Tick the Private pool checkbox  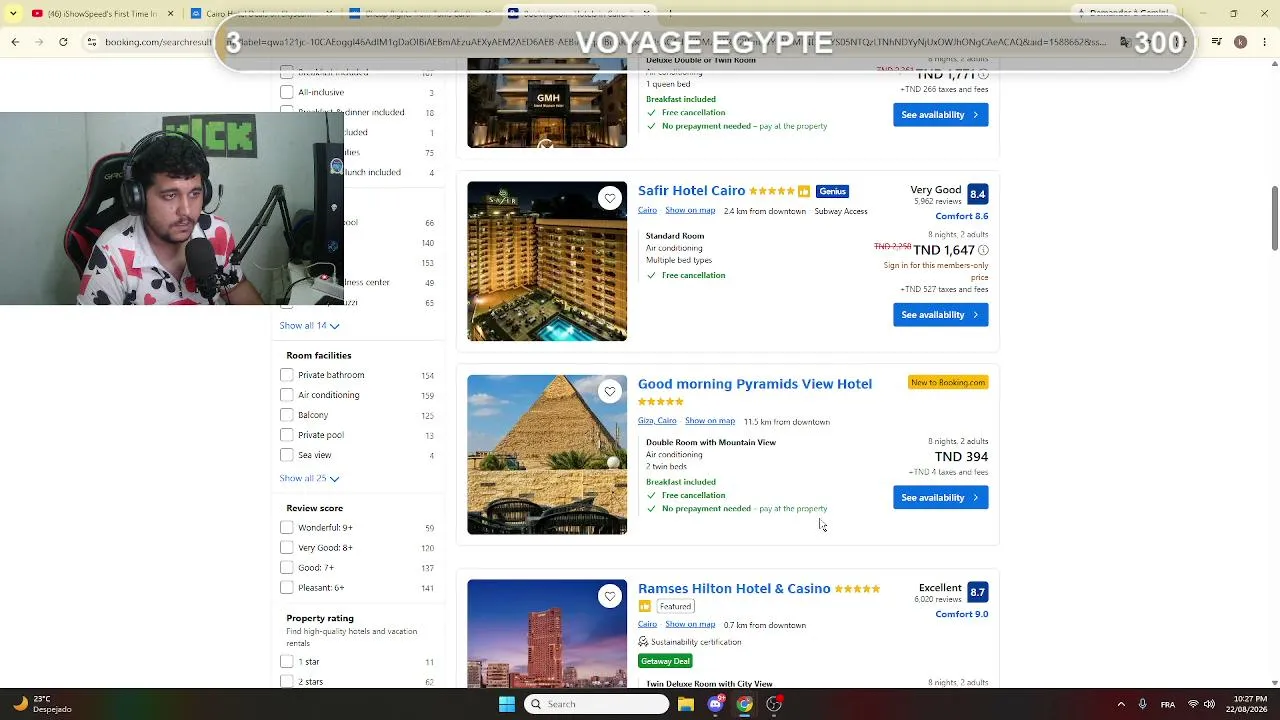(287, 435)
